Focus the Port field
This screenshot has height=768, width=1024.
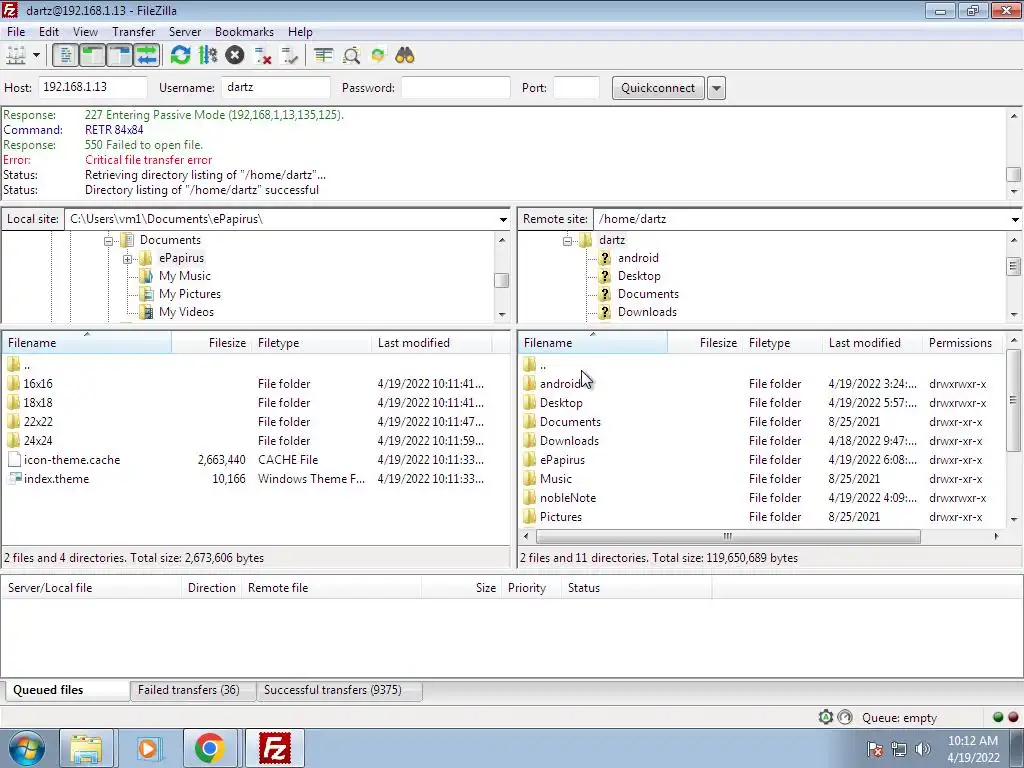coord(576,88)
